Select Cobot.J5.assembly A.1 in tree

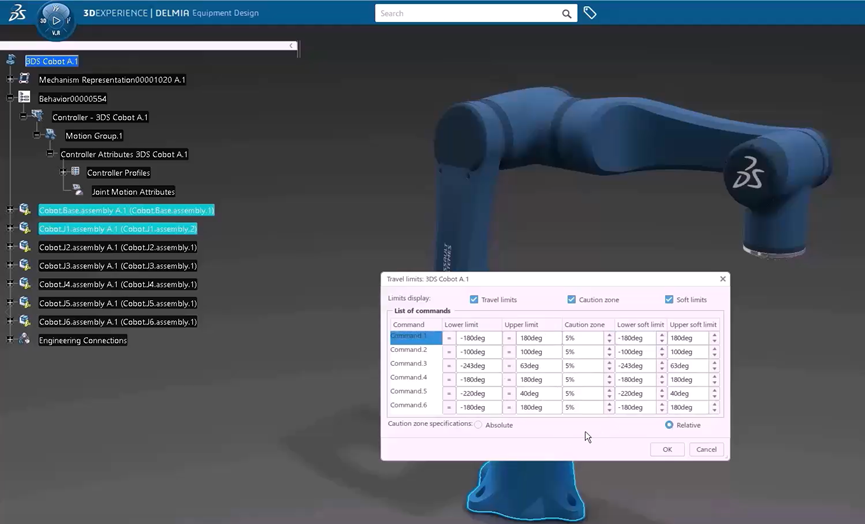pos(117,303)
